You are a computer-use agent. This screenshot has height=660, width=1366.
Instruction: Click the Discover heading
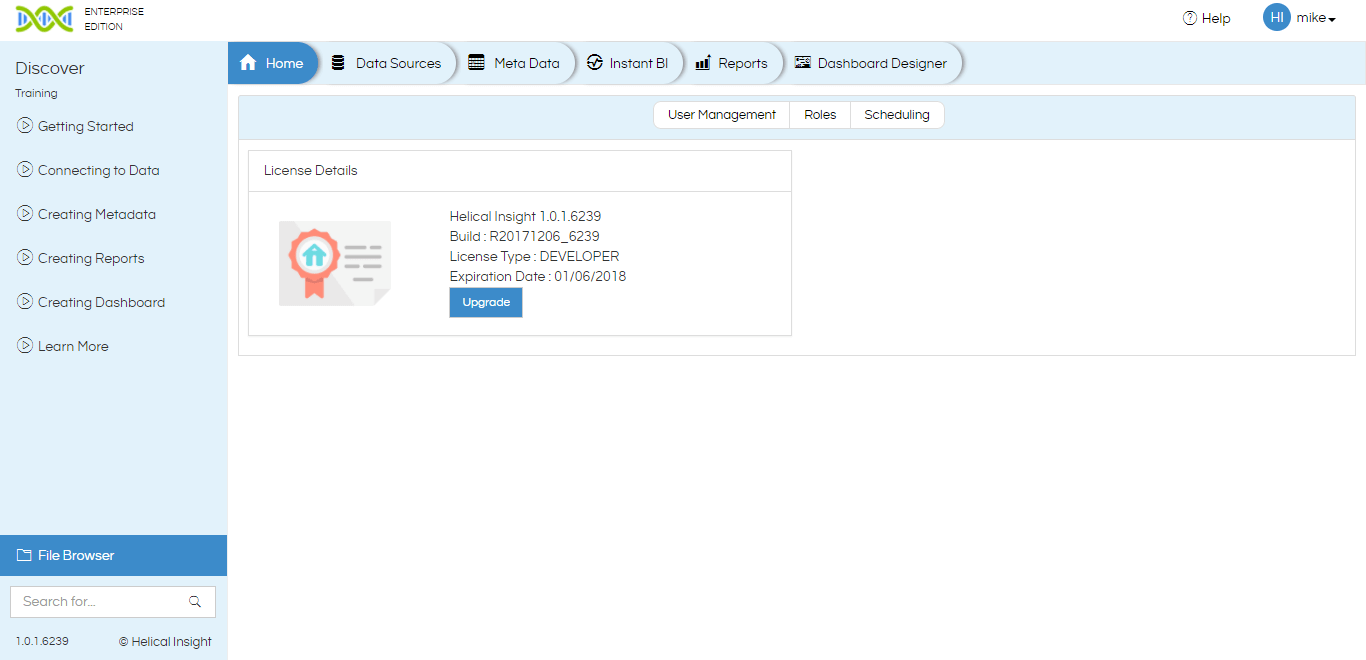(x=50, y=68)
